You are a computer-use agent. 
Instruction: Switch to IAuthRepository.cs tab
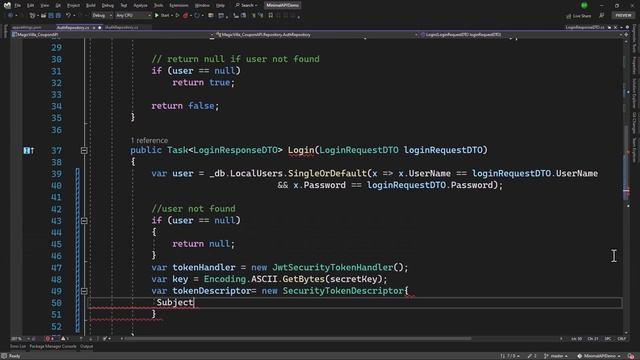122,27
